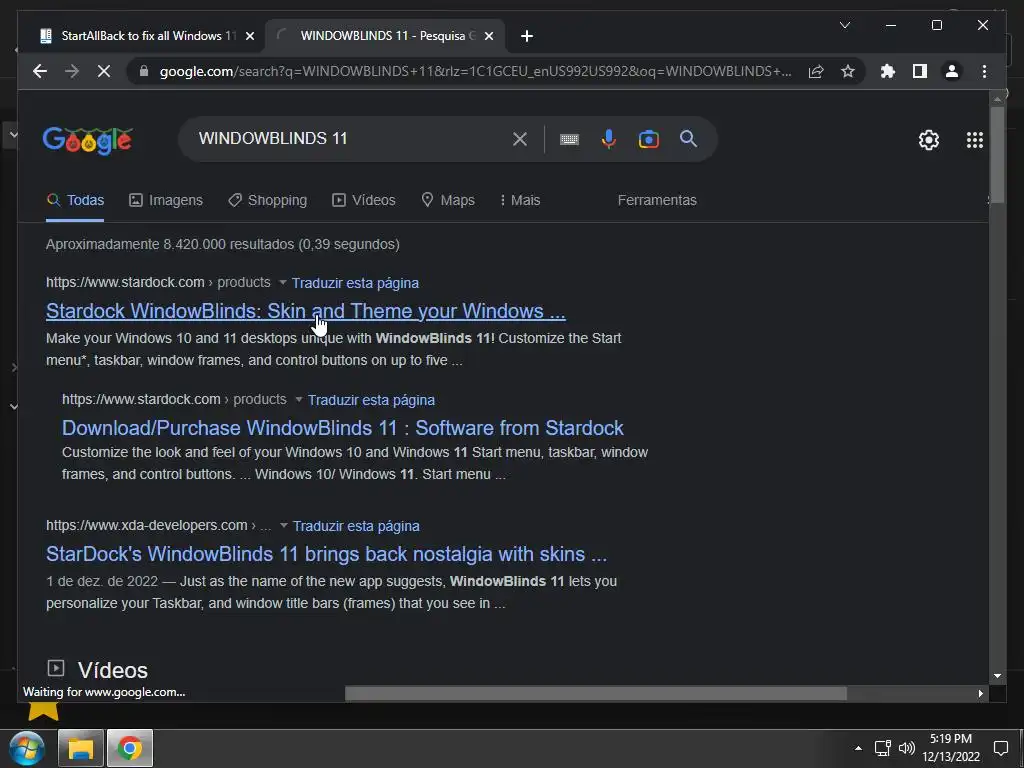This screenshot has height=768, width=1024.
Task: Close the StartAllBack tab
Action: 249,36
